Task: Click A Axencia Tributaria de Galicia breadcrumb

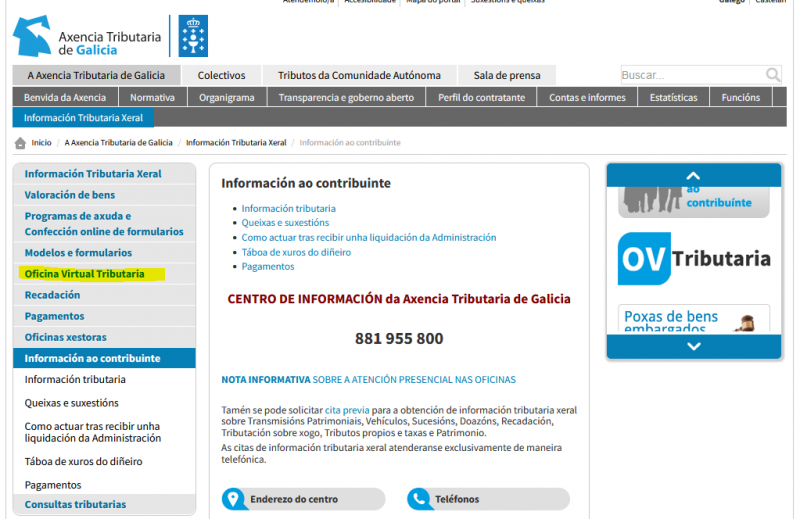Action: [118, 143]
